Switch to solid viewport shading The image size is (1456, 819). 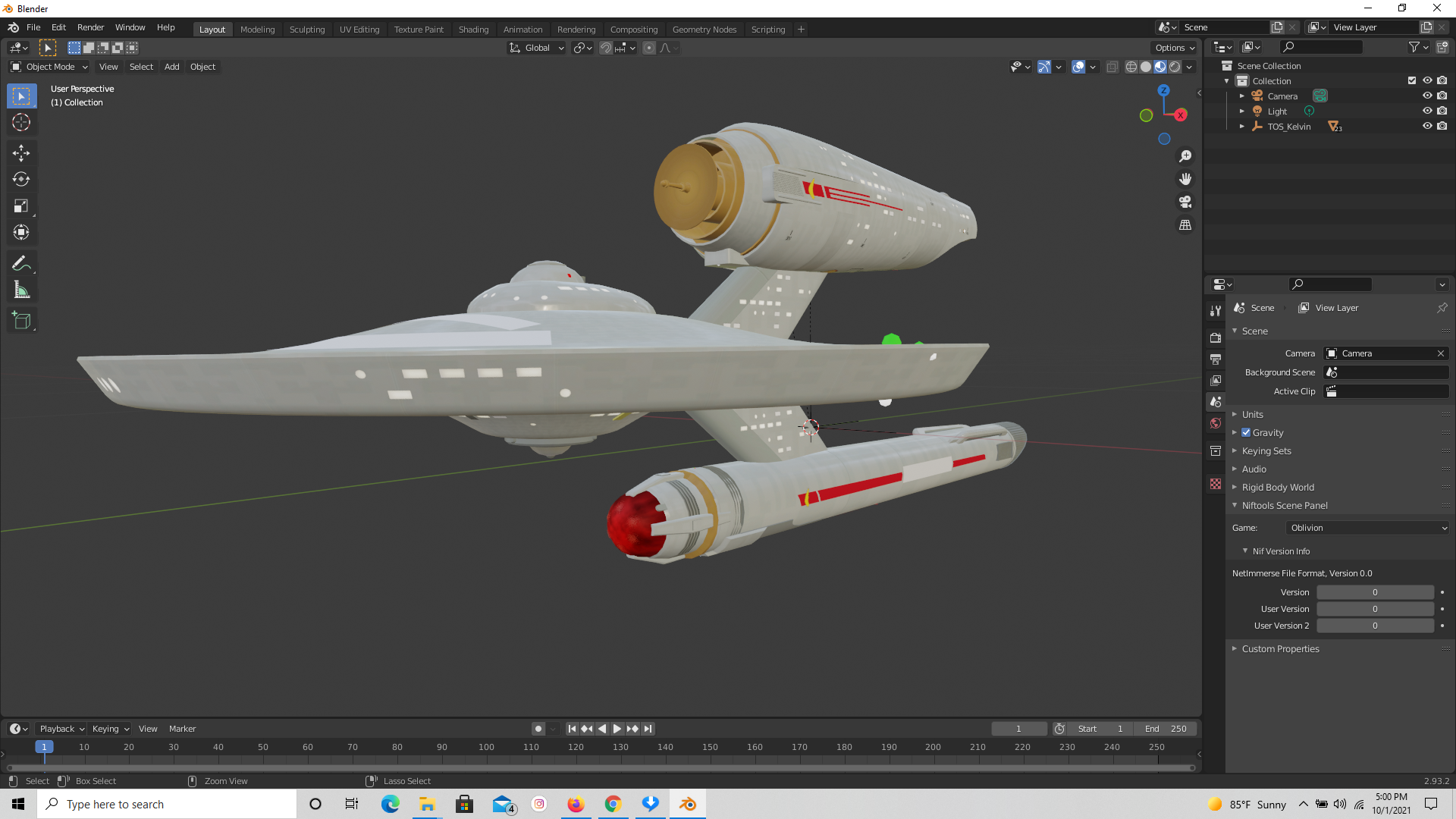click(1146, 67)
